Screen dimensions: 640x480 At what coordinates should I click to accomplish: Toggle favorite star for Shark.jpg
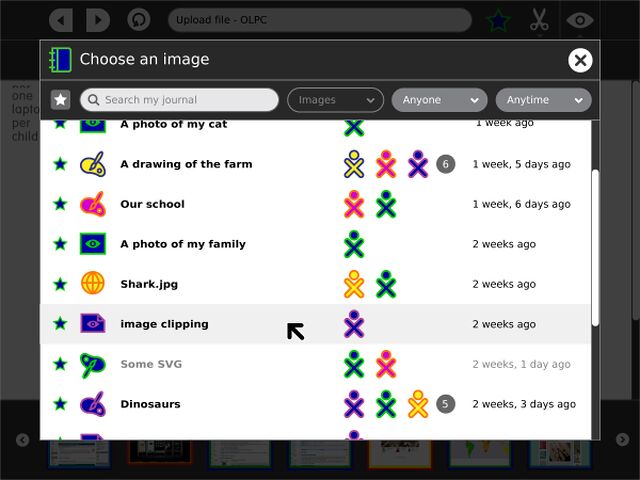(x=60, y=284)
